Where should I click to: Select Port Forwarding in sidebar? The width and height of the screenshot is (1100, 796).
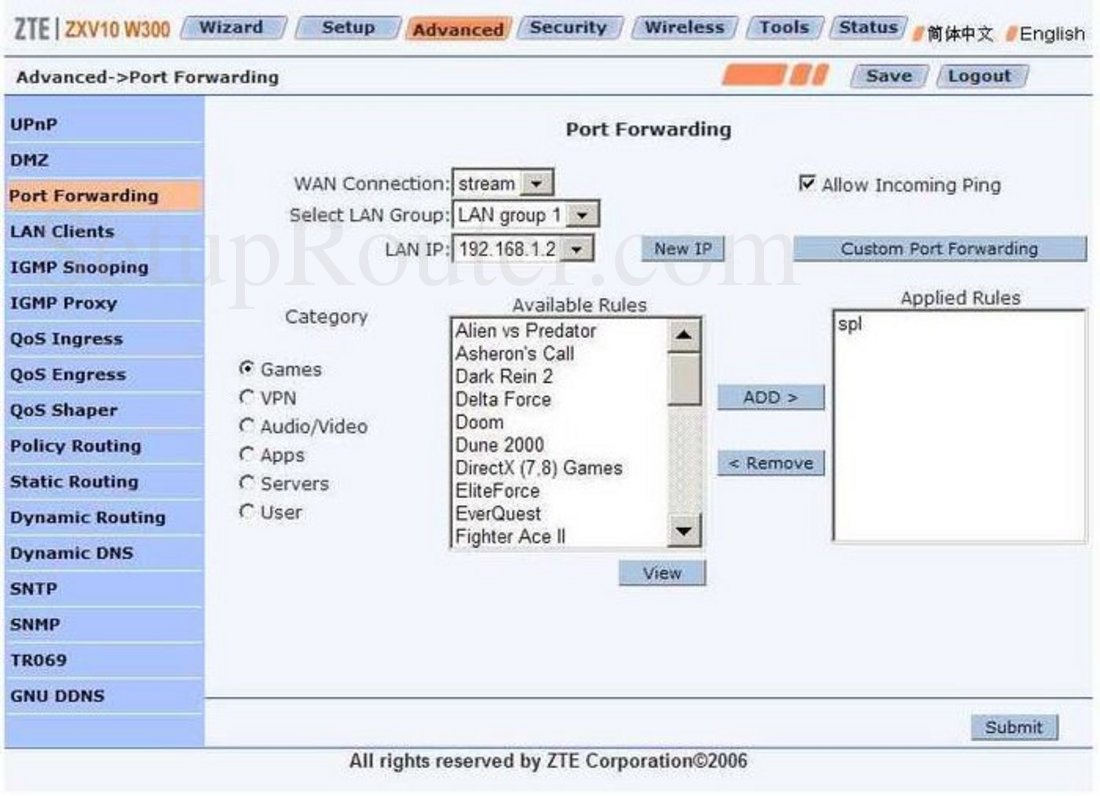point(104,196)
